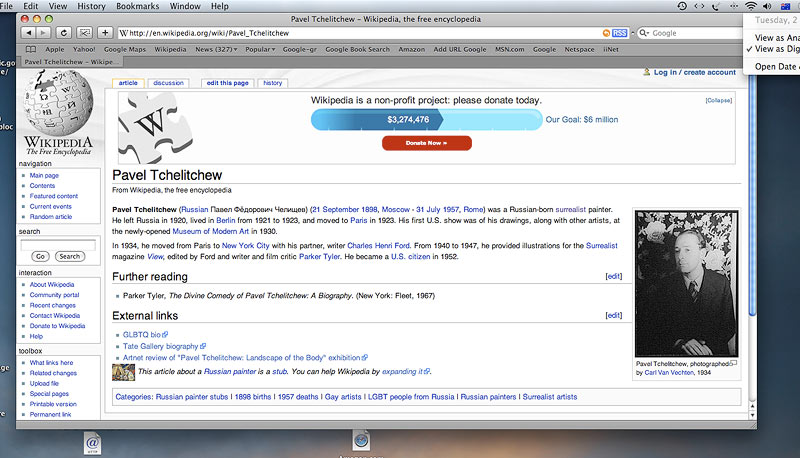Click the orange icon beside RSS badge

606,33
